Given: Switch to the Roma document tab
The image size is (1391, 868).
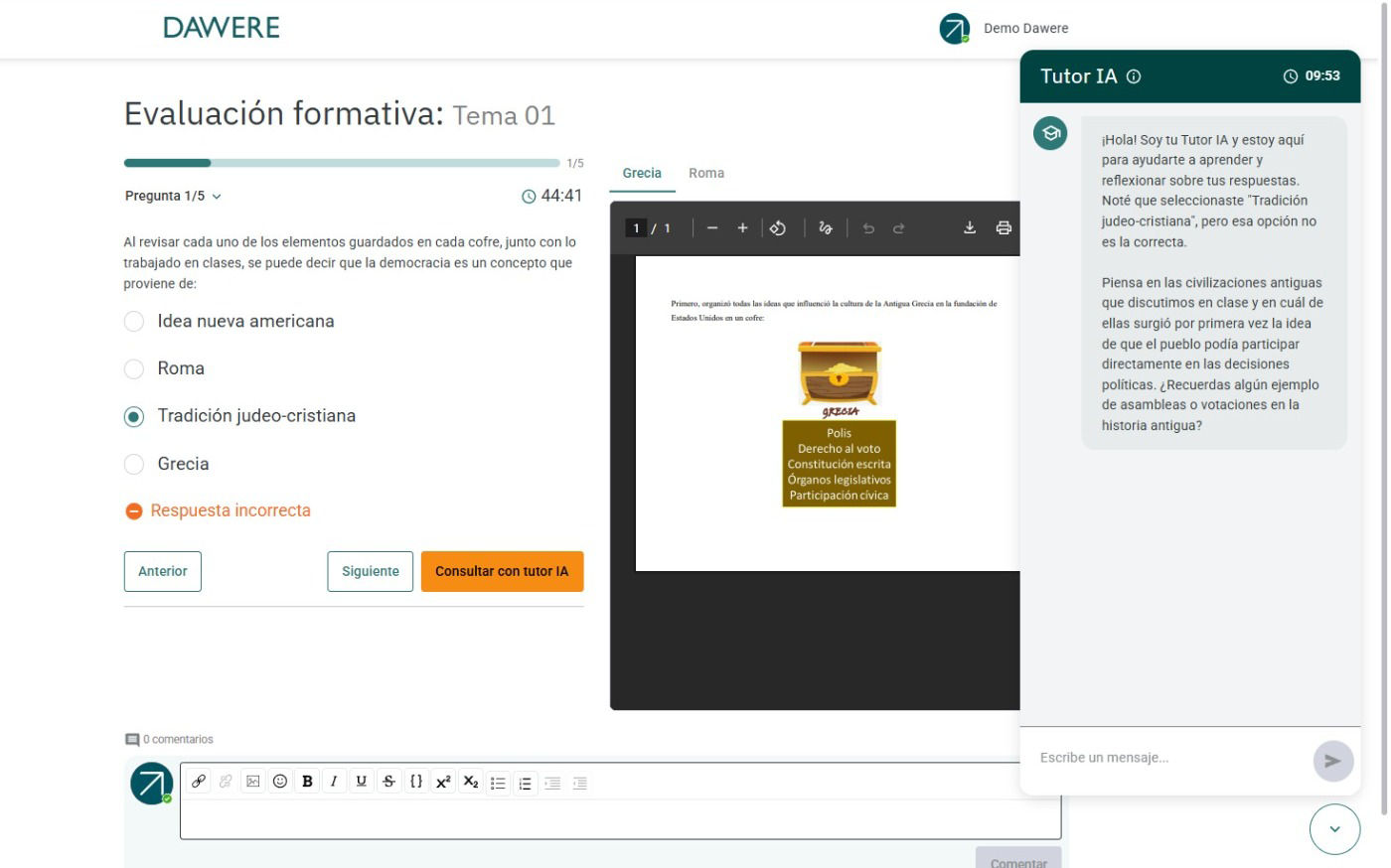Looking at the screenshot, I should point(705,173).
